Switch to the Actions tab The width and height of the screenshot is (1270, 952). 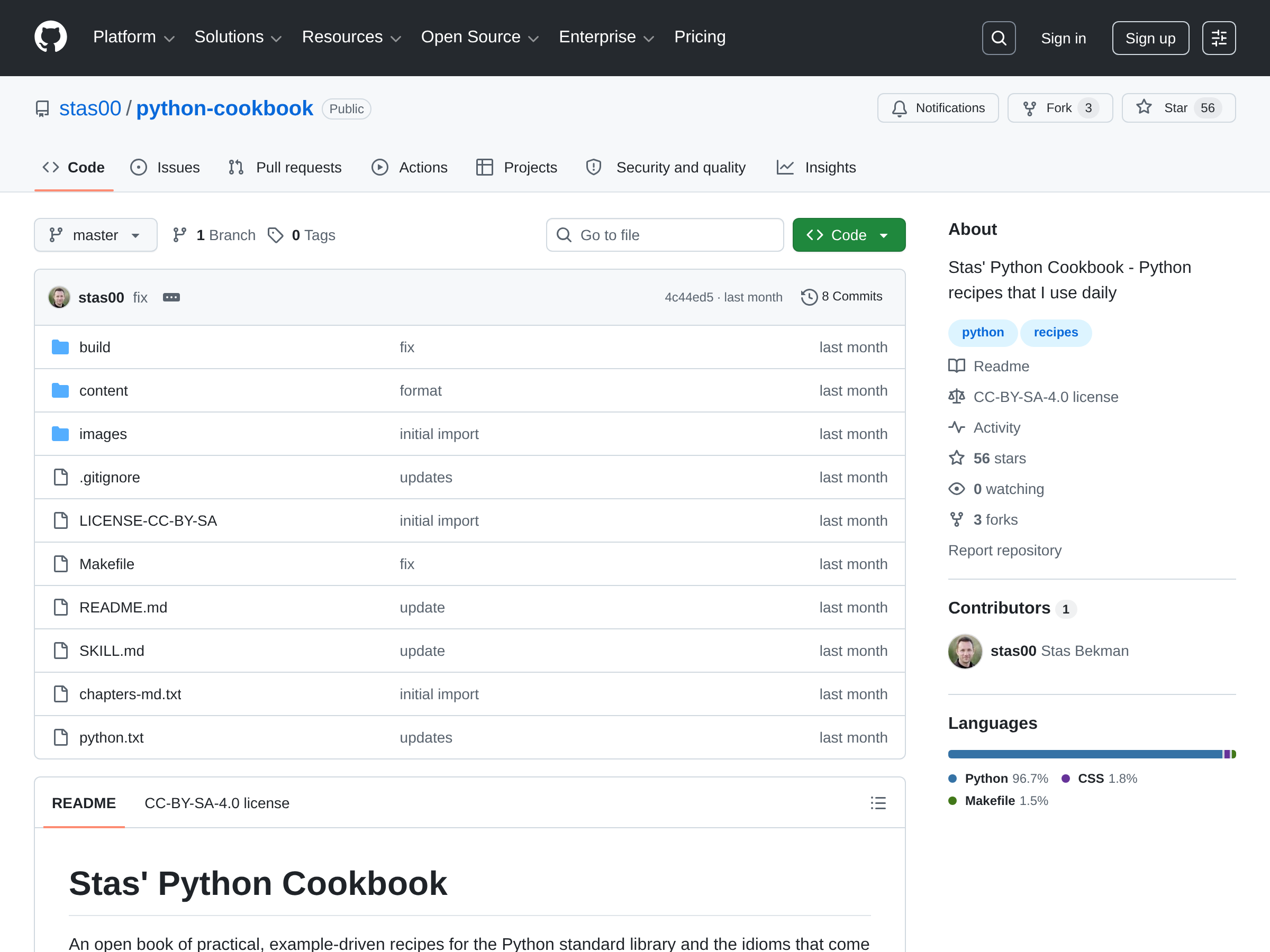click(410, 168)
